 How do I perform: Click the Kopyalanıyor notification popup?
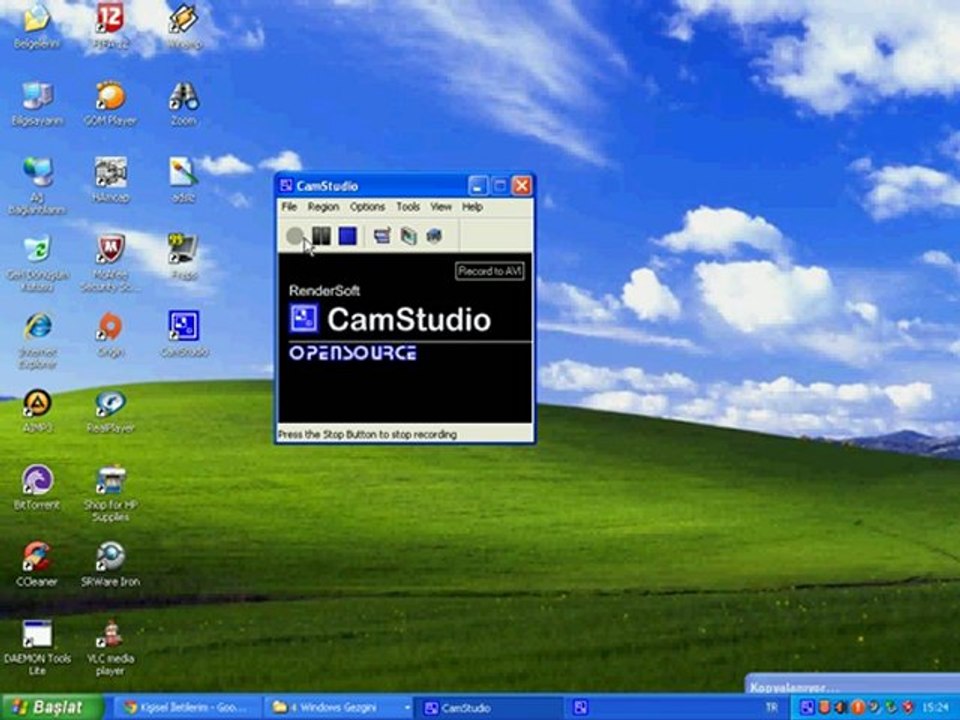coord(852,684)
